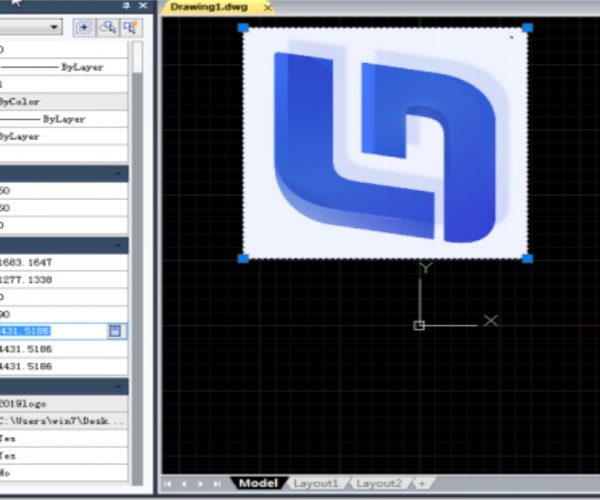Add a new layout with plus tab
The width and height of the screenshot is (600, 500).
[x=422, y=484]
